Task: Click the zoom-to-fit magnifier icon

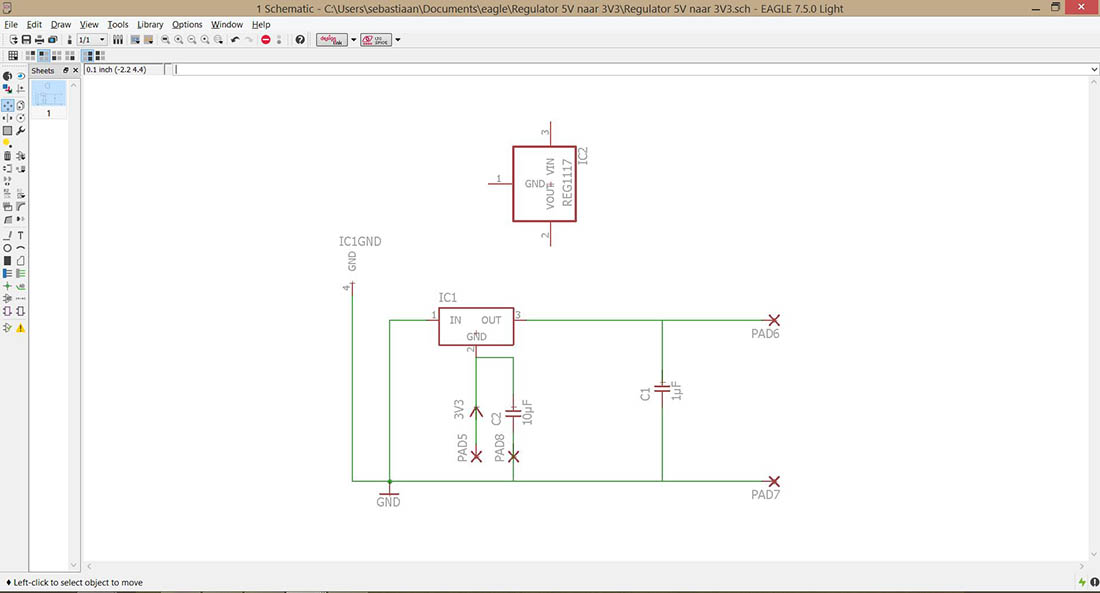Action: pyautogui.click(x=166, y=40)
